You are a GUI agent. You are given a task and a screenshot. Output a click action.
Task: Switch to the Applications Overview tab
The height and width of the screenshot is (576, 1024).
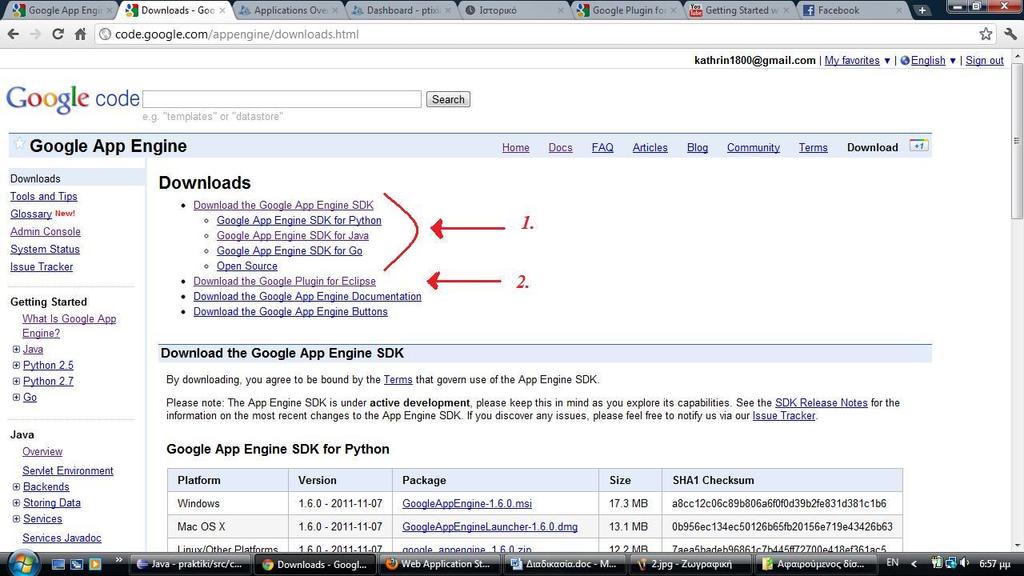(x=289, y=10)
